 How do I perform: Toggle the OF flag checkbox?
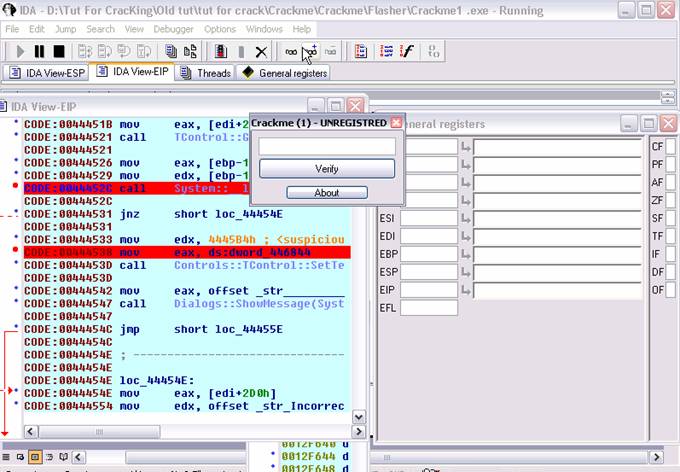671,290
